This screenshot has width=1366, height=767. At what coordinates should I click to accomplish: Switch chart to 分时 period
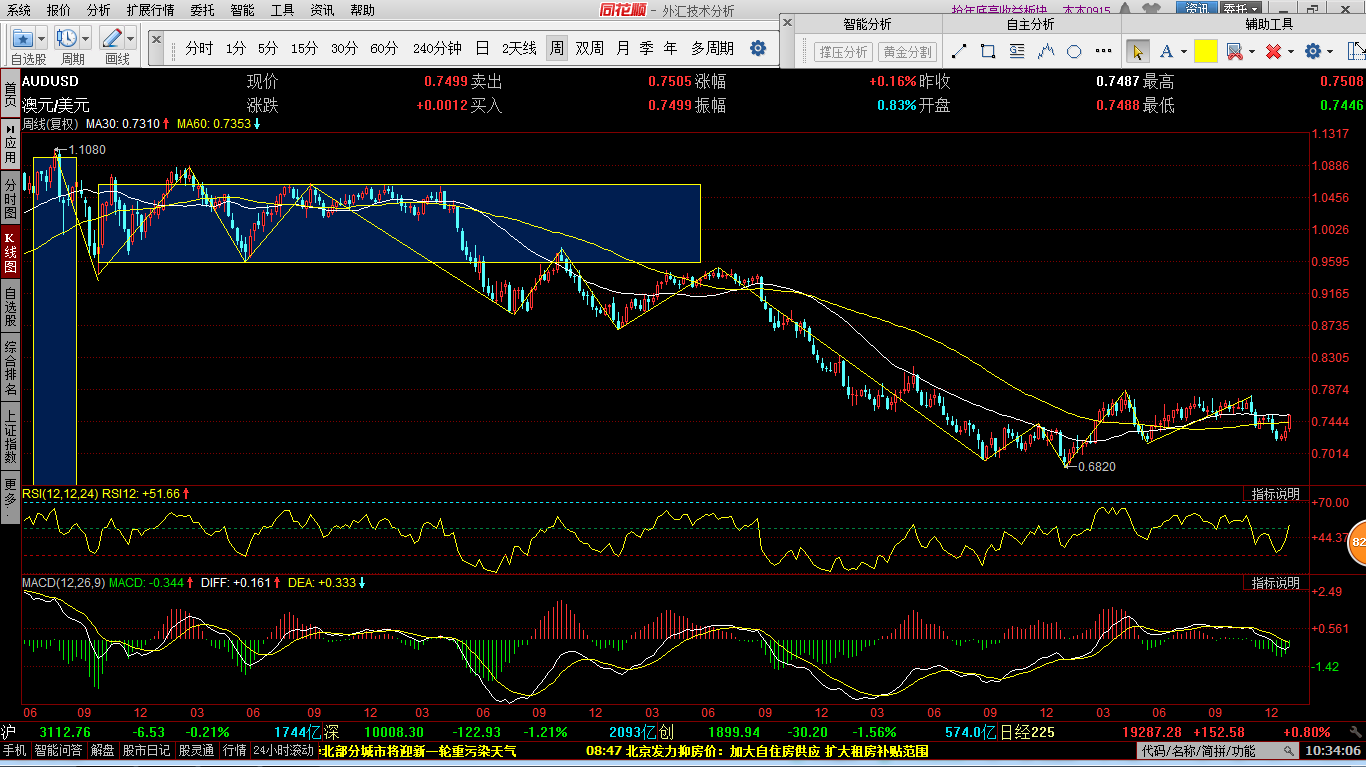click(x=199, y=48)
